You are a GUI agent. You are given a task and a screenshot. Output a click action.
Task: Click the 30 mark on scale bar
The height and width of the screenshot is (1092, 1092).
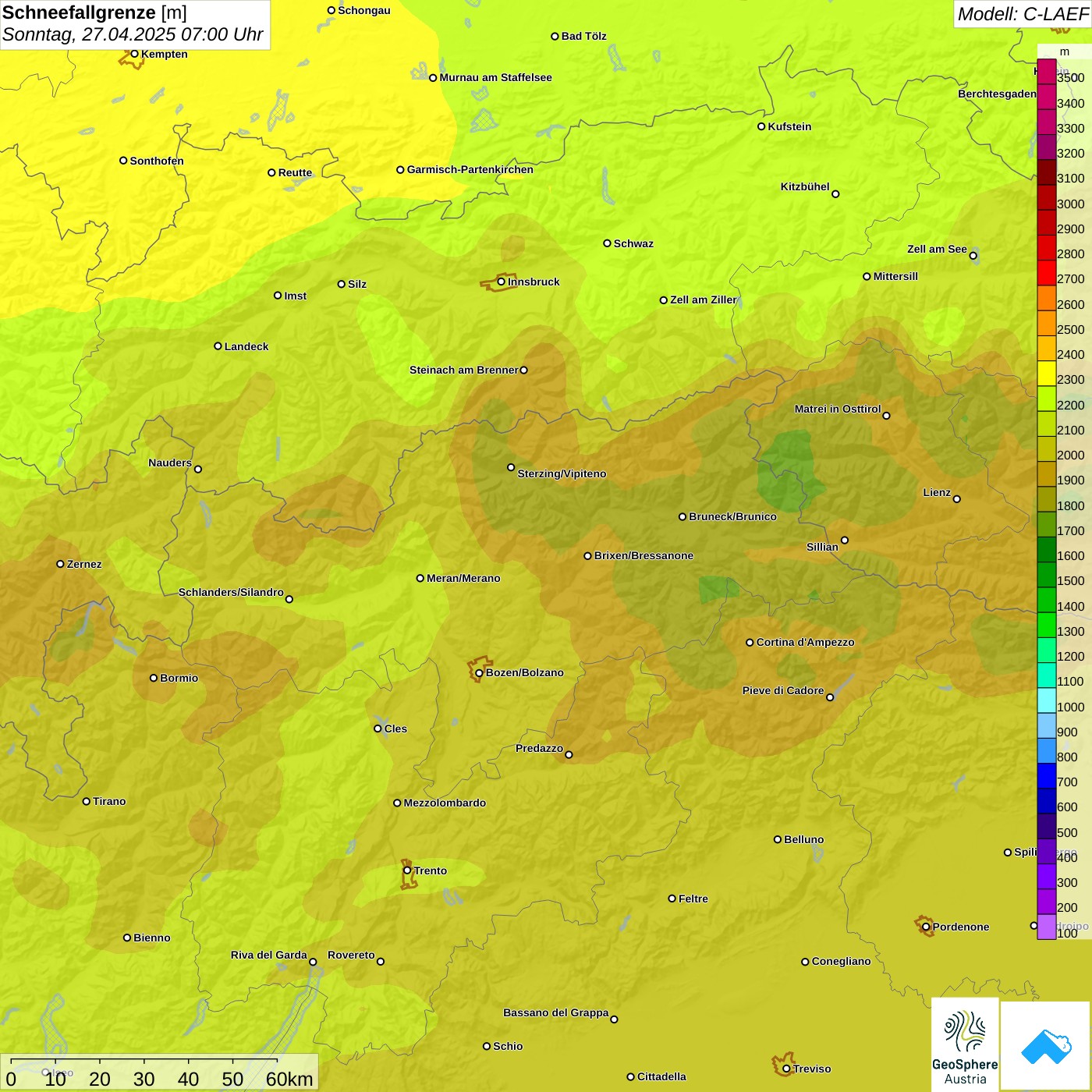[x=144, y=1080]
